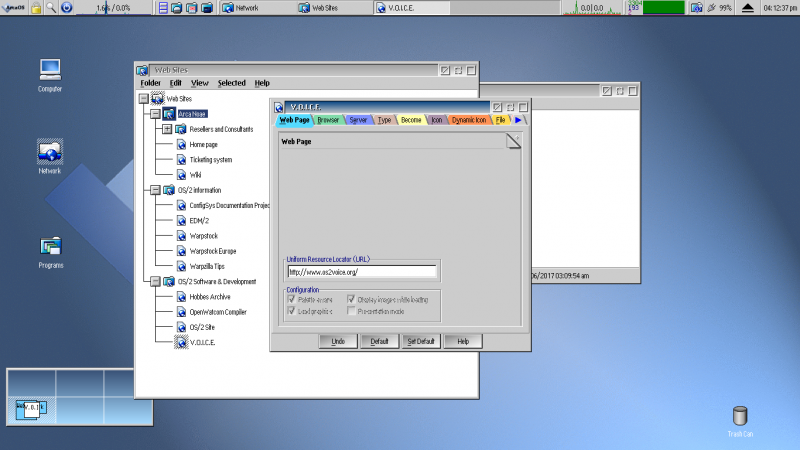Click the battery plug power icon

(712, 8)
